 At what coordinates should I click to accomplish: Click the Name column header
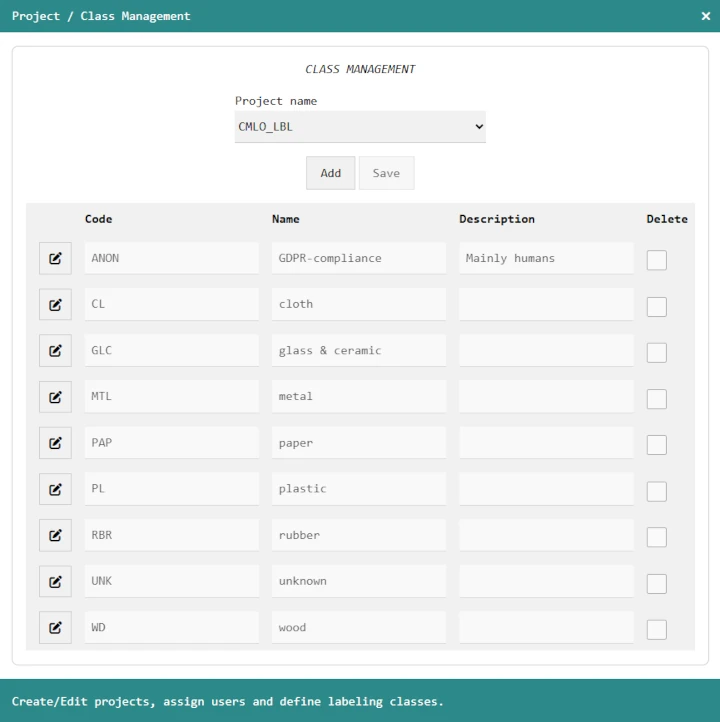[x=285, y=219]
